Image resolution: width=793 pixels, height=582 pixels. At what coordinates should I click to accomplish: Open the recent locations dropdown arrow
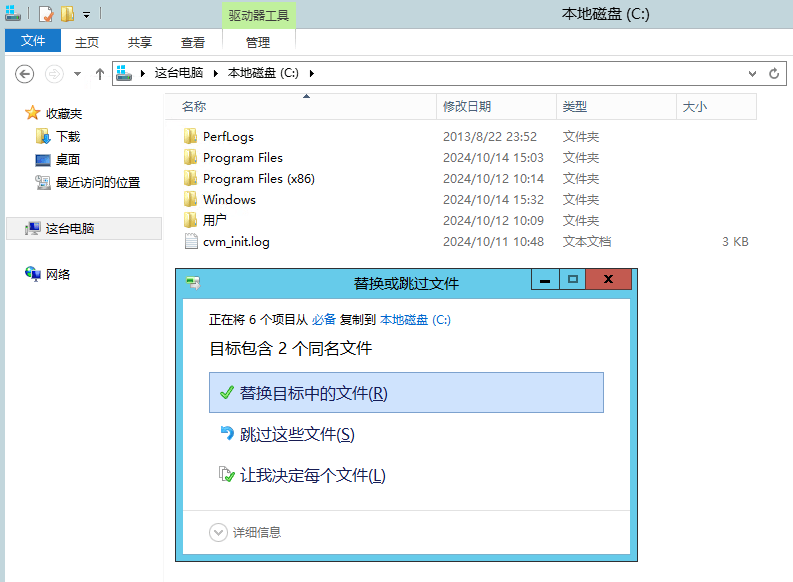[77, 74]
